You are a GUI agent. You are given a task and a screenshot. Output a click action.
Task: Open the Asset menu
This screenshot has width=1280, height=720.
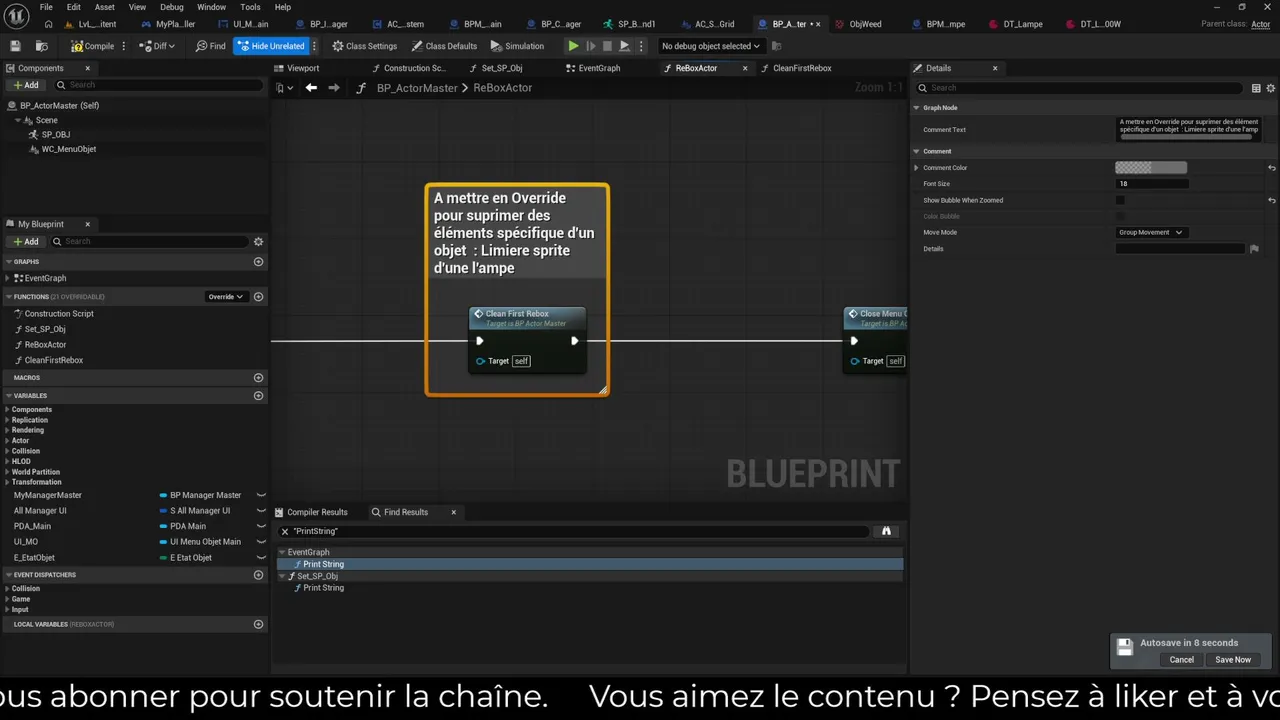(105, 7)
